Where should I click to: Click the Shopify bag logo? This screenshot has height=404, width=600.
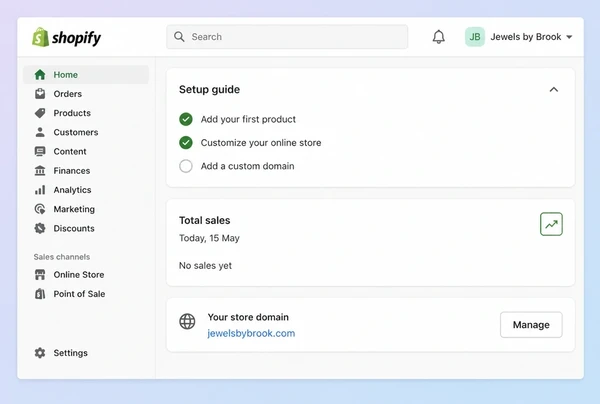[40, 37]
